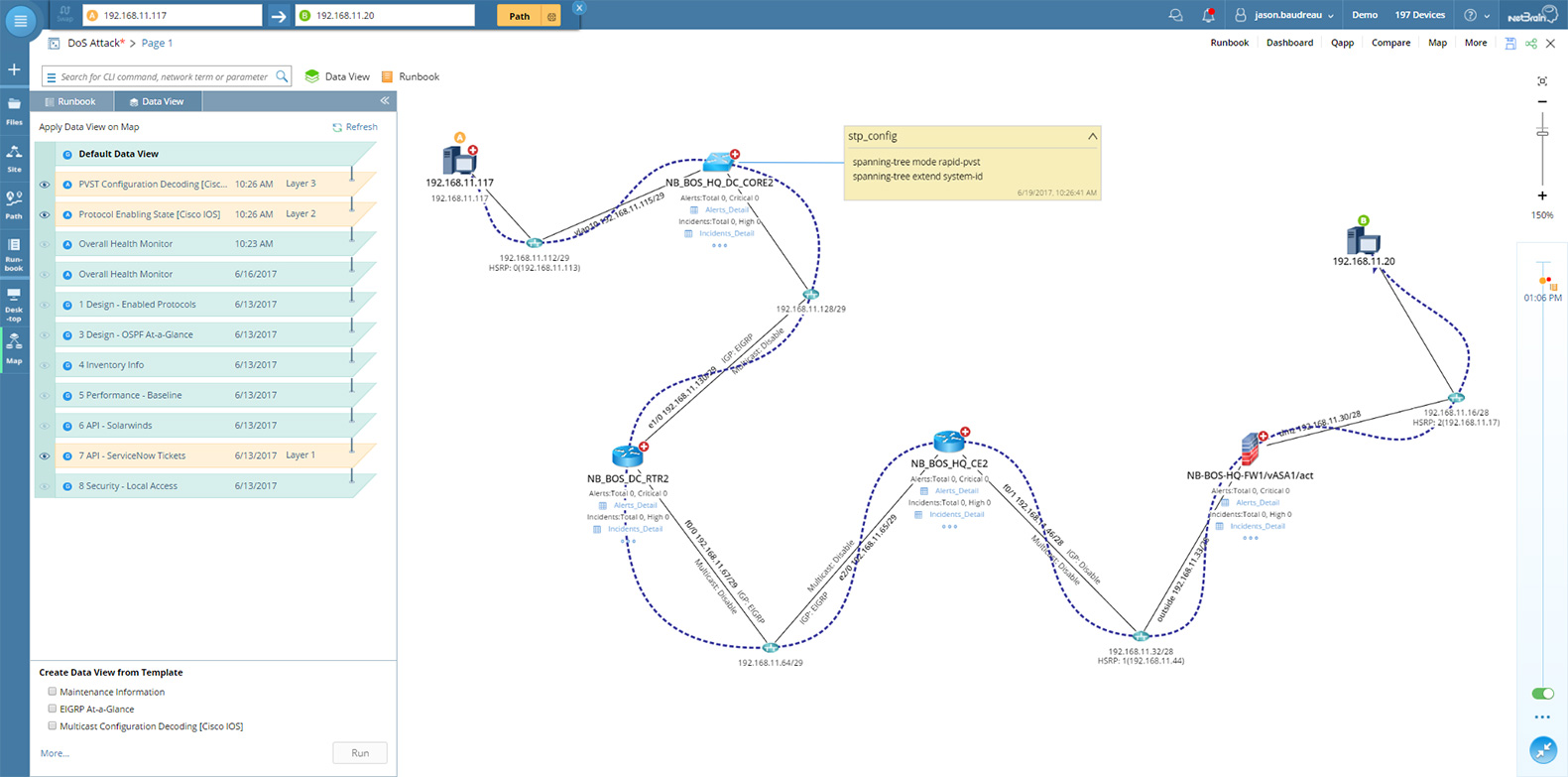Open the Files sidebar icon
The image size is (1568, 777).
pos(14,110)
